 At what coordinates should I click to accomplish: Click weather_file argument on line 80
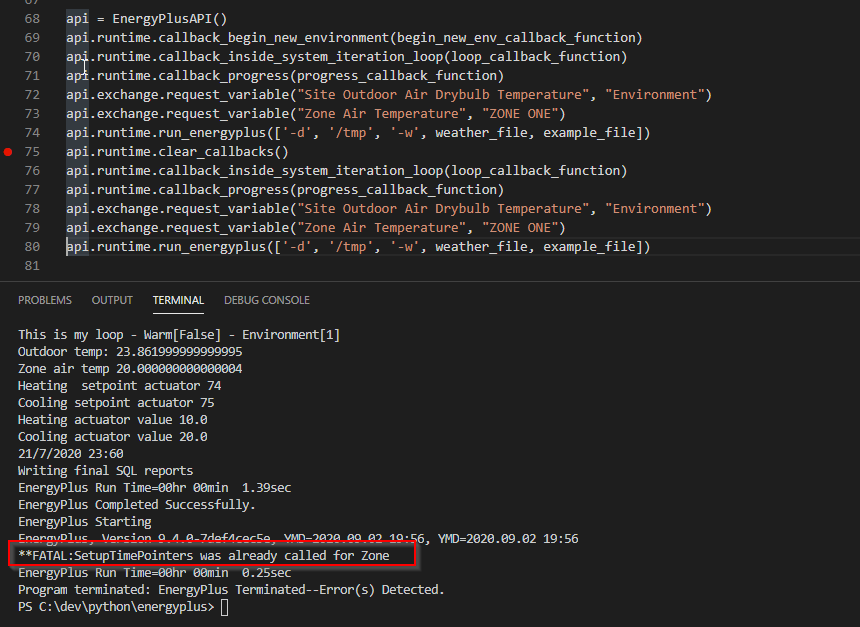[482, 247]
